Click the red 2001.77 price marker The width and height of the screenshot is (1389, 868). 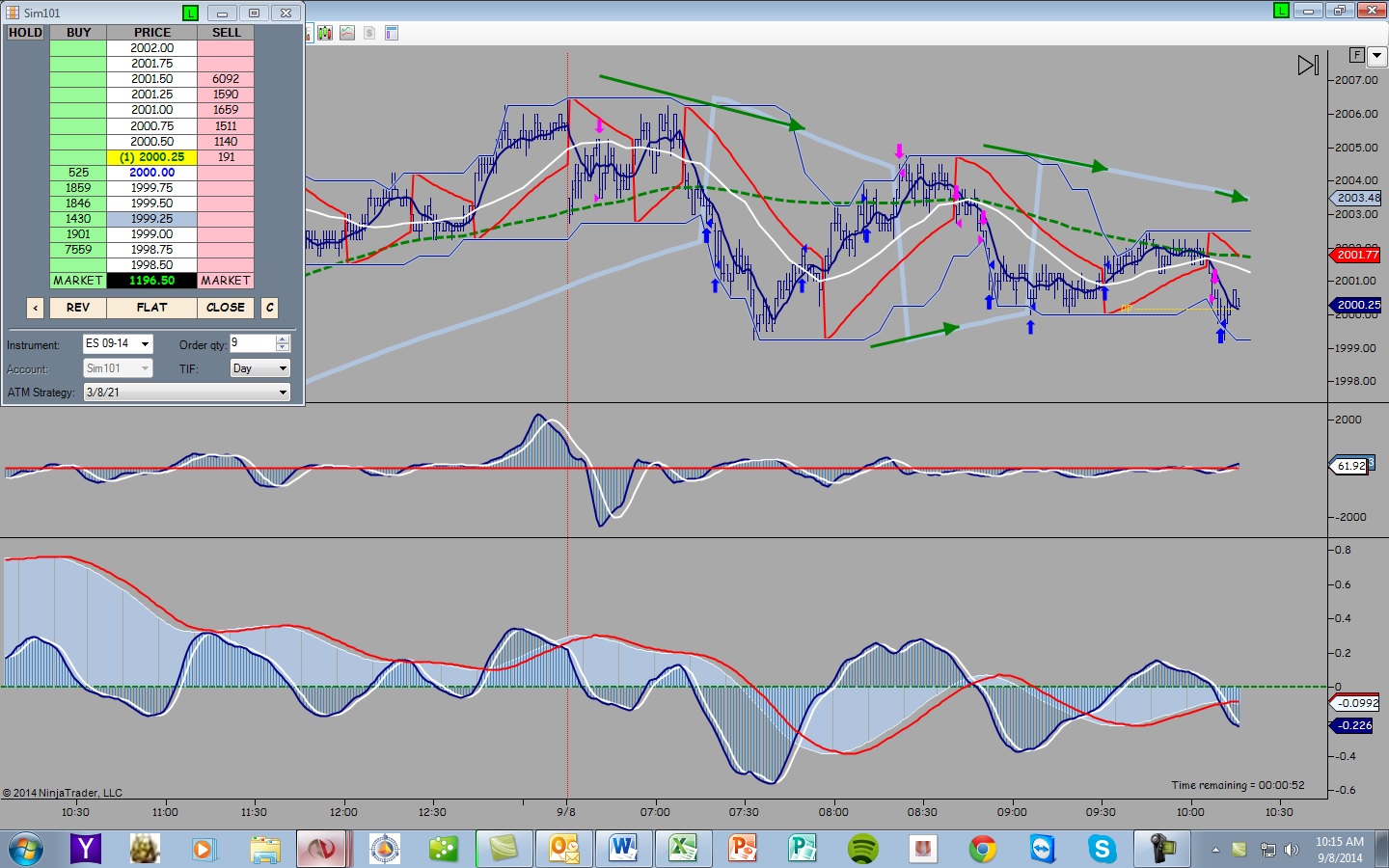click(x=1356, y=255)
